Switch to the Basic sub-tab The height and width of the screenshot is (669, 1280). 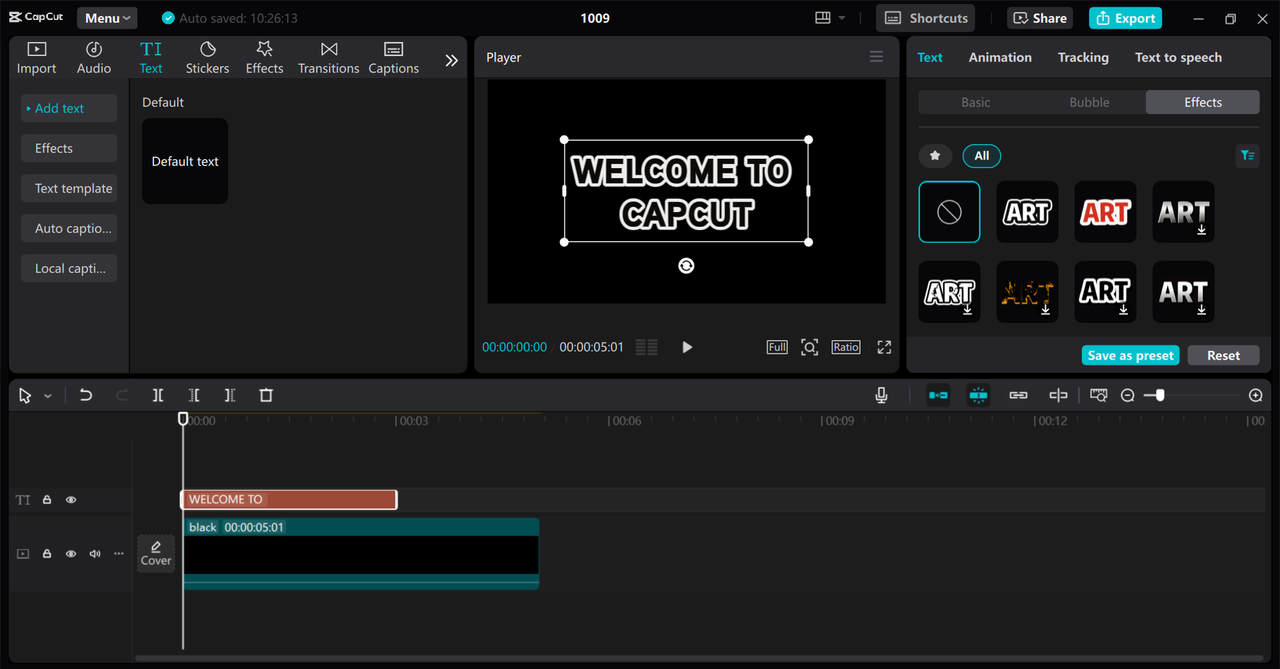pos(976,102)
